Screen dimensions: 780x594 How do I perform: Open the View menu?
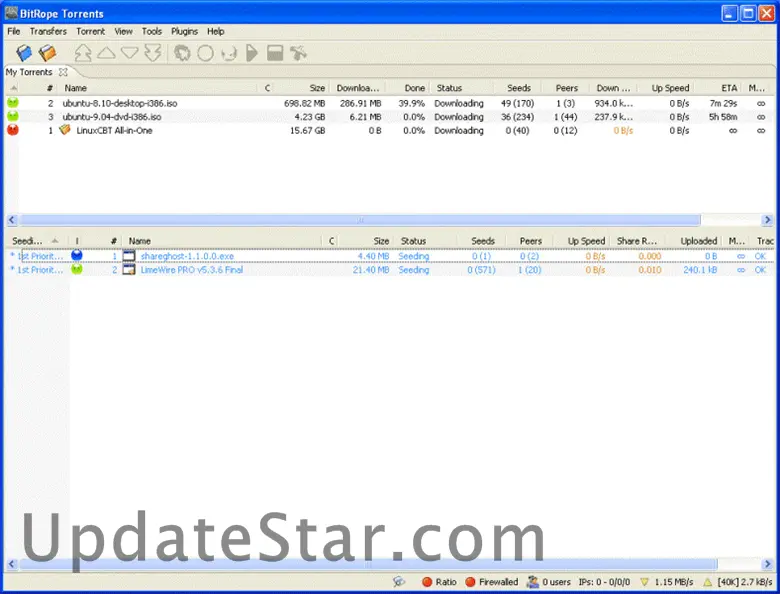(x=123, y=31)
